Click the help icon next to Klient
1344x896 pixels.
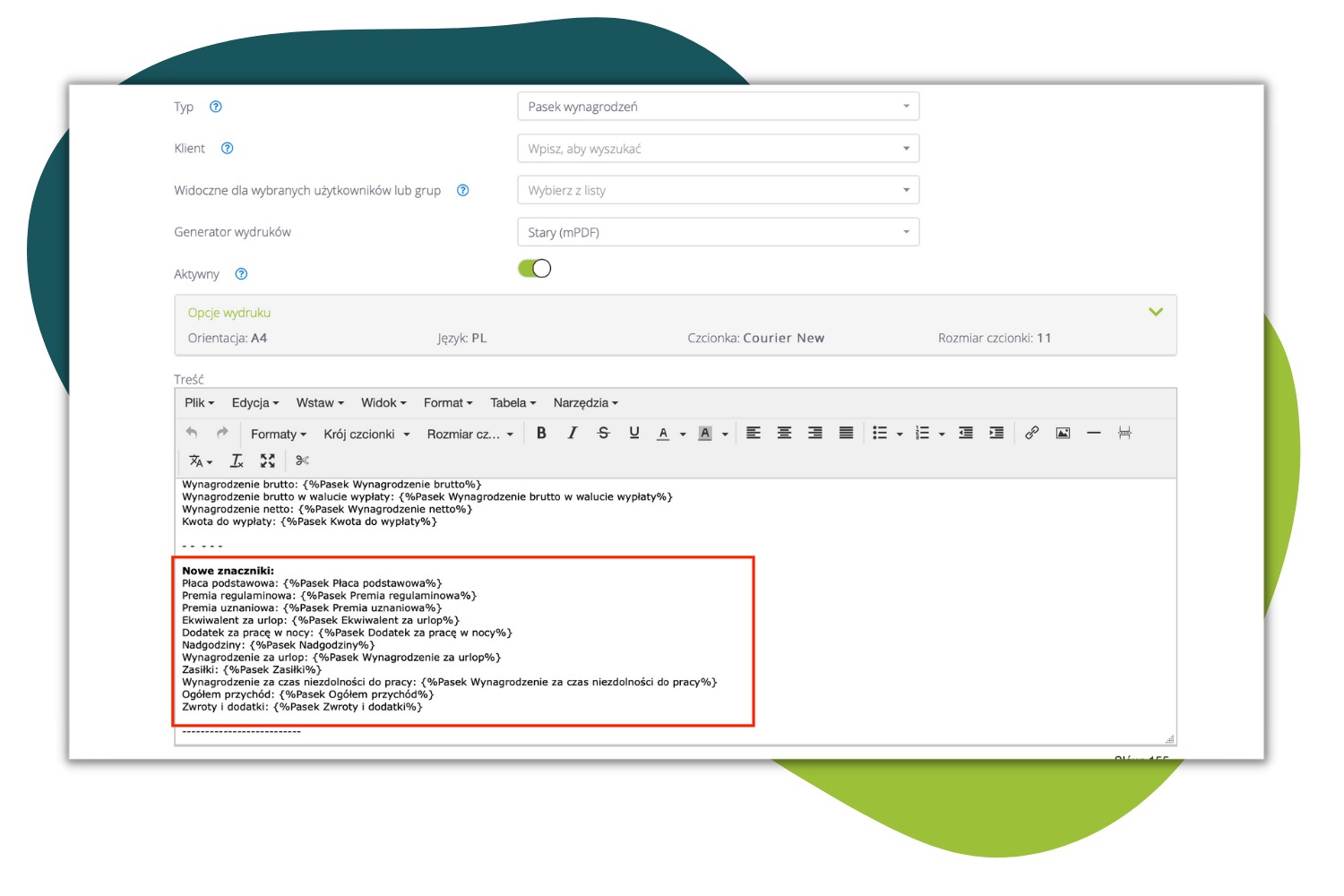228,149
